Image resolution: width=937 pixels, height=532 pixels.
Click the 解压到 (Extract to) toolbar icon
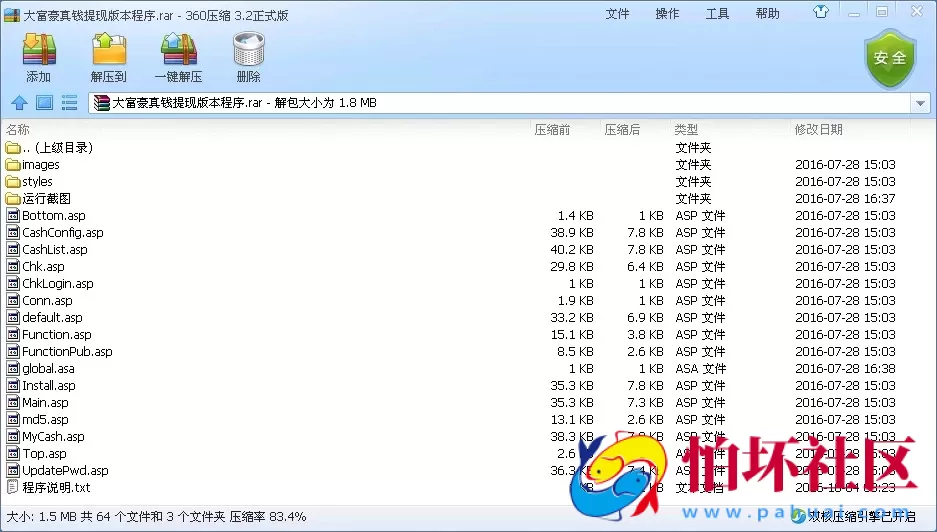point(109,50)
